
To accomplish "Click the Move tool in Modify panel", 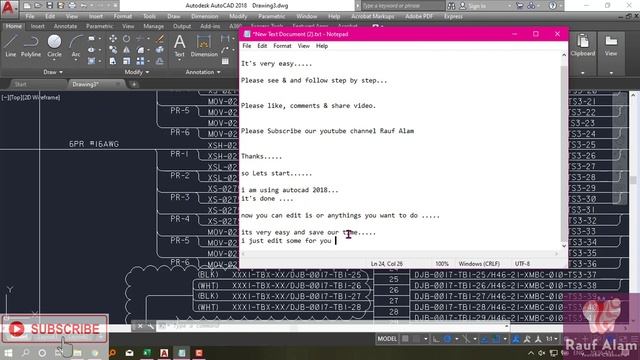I will coord(113,39).
